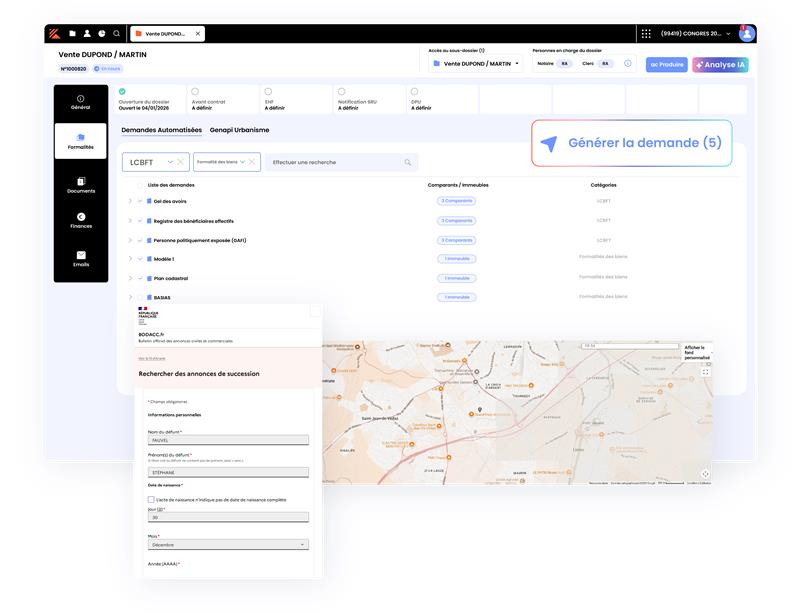Screen dimensions: 800x613
Task: Open Emails in the sidebar
Action: pyautogui.click(x=81, y=259)
